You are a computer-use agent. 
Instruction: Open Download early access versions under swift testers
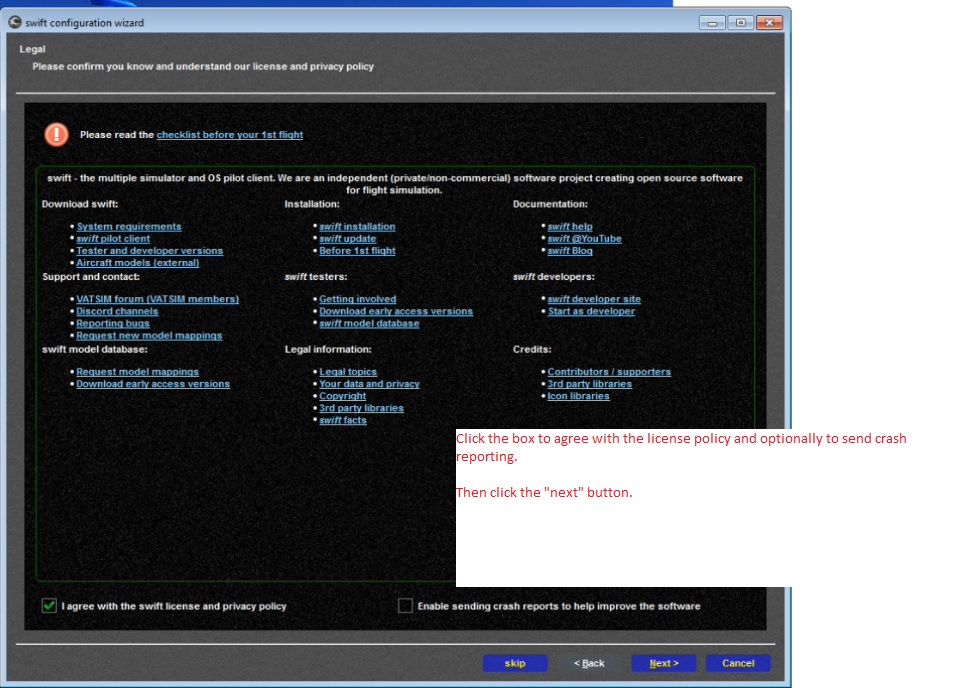(396, 311)
